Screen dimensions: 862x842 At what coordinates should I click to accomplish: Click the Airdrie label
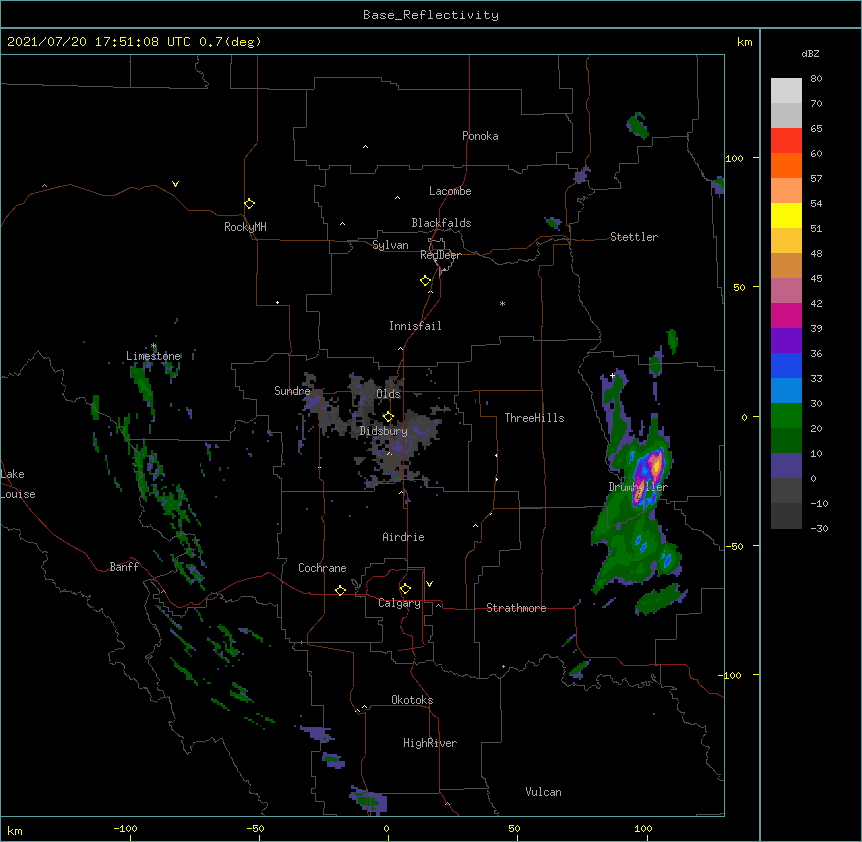[403, 537]
